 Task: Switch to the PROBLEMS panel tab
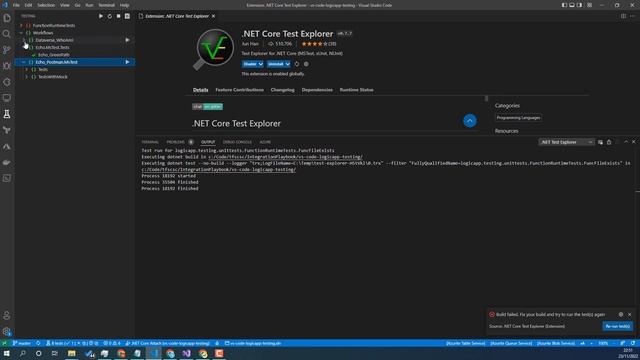click(x=176, y=142)
